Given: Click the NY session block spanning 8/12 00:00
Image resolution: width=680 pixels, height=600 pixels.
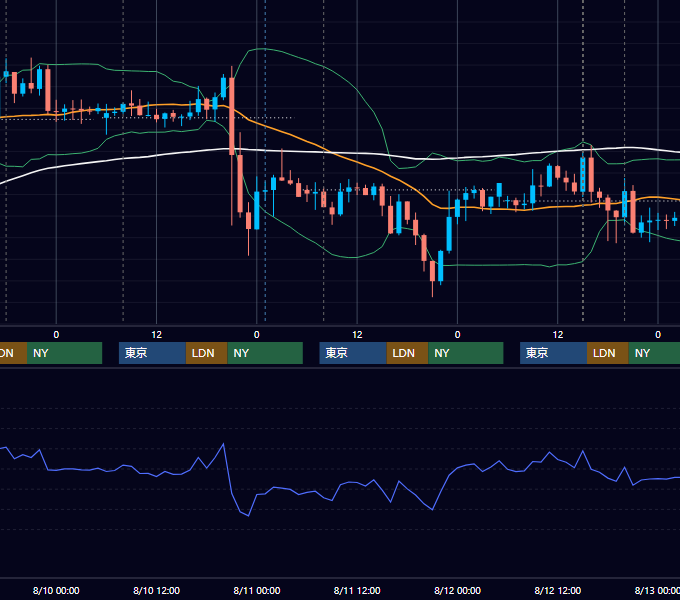Looking at the screenshot, I should point(466,353).
